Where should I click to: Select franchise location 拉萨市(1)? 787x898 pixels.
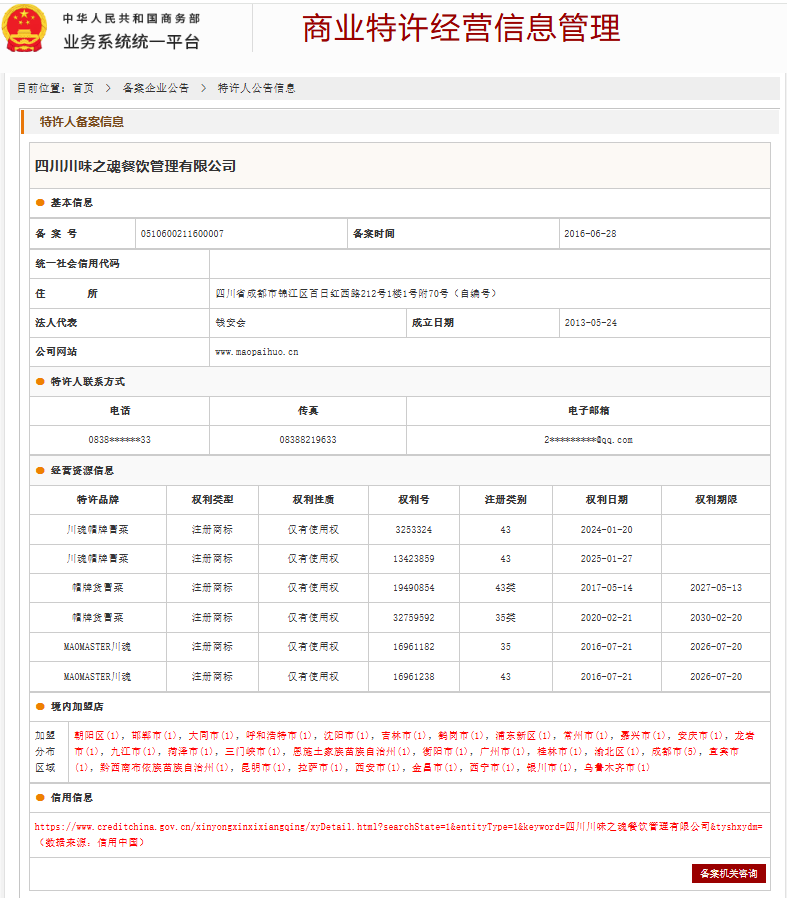[x=321, y=767]
